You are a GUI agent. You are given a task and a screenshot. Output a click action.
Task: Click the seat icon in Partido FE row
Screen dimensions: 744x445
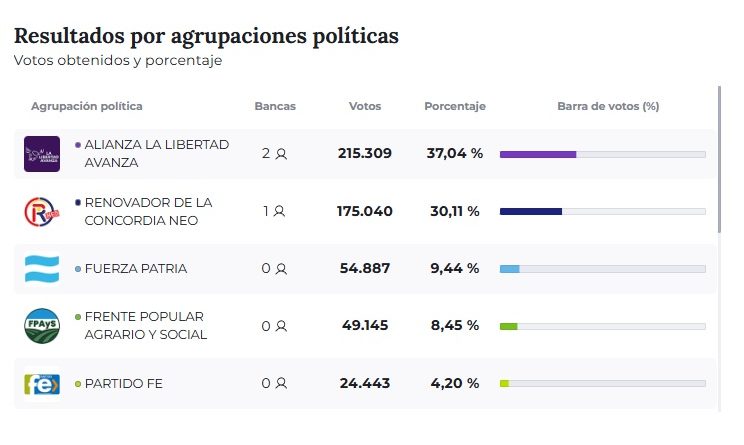(x=281, y=384)
